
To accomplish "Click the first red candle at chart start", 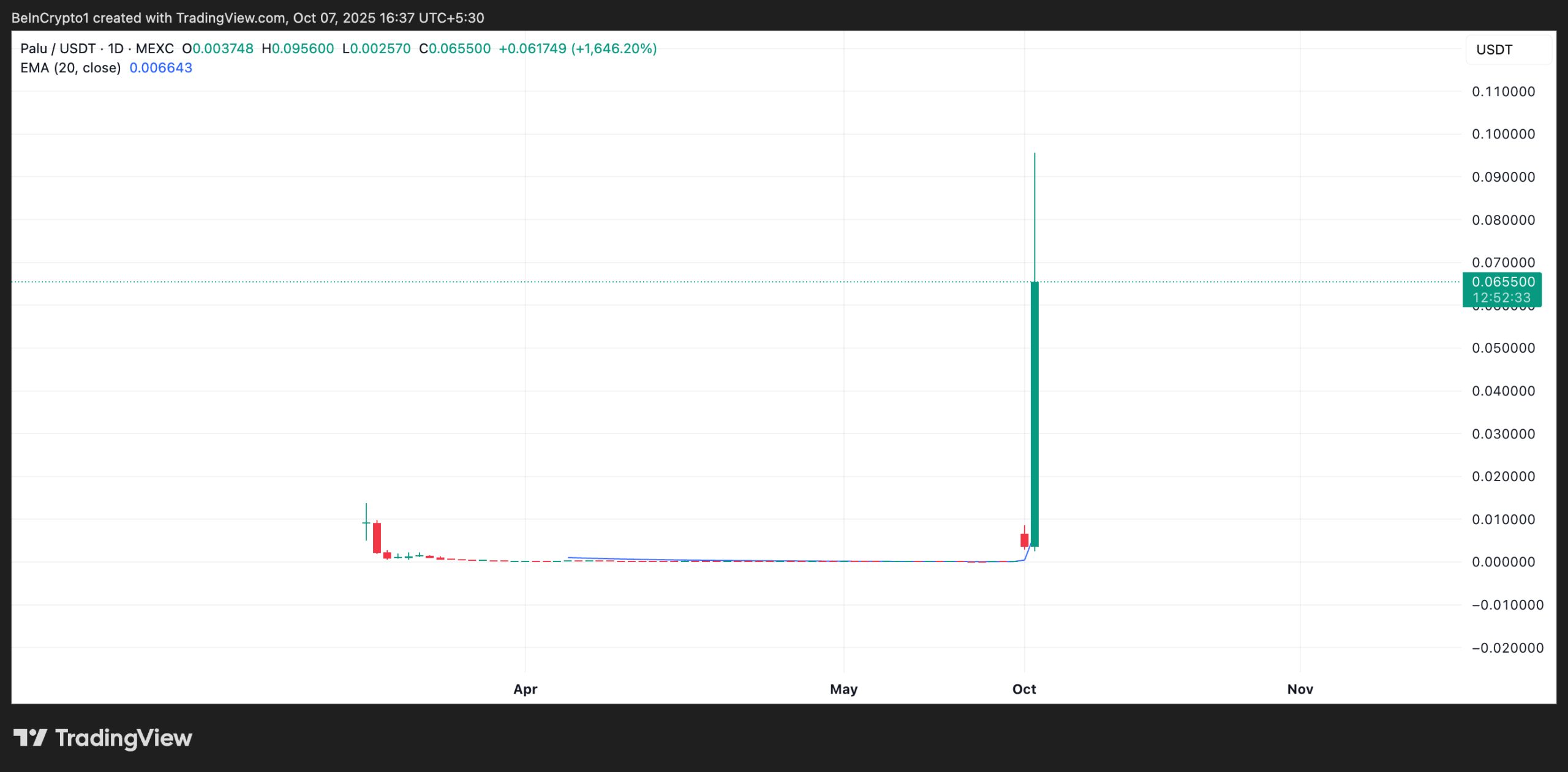I will click(x=377, y=538).
